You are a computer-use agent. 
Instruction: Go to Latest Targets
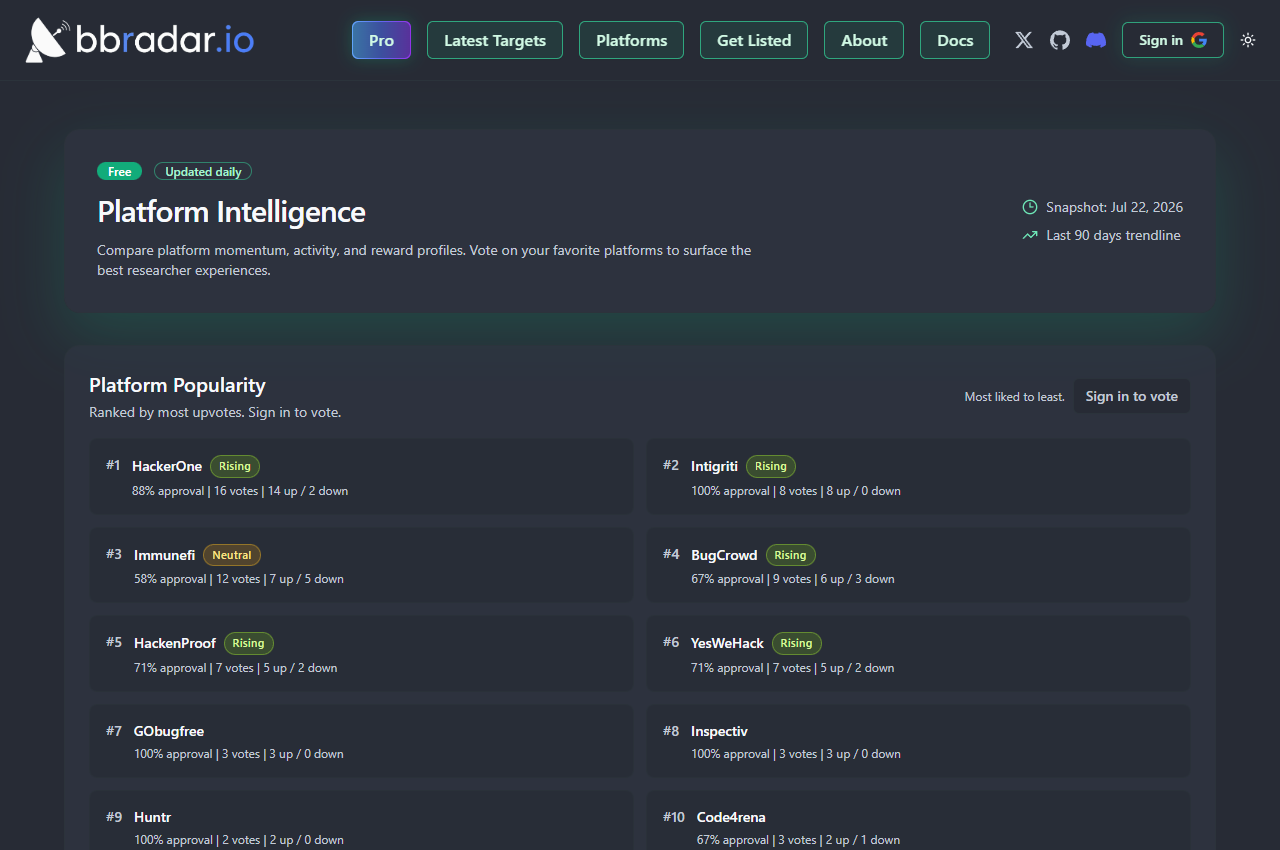[x=495, y=40]
